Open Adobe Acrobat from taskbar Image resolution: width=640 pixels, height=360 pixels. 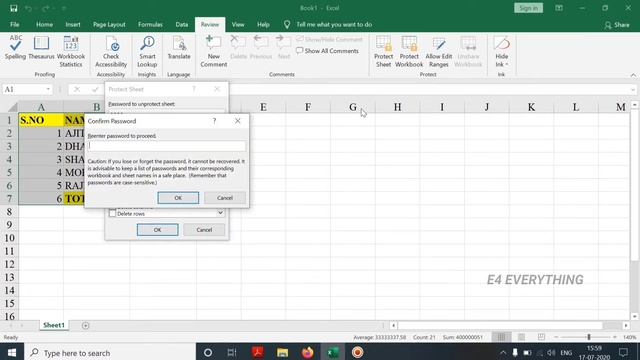click(x=258, y=353)
